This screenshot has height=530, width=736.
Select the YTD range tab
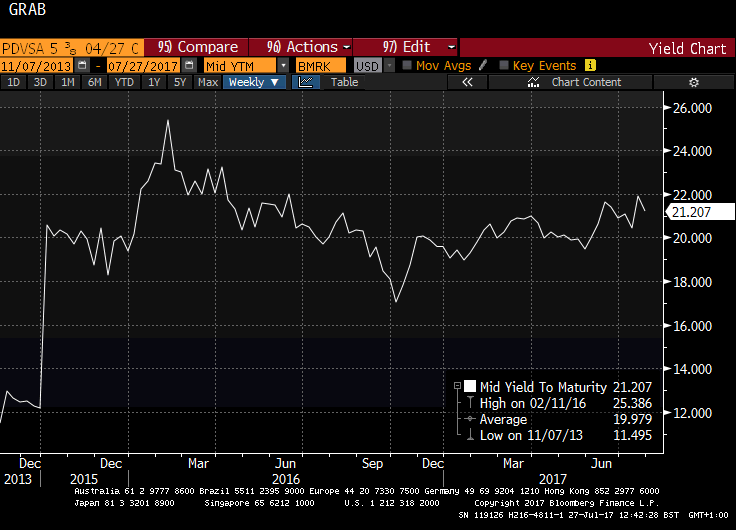pos(124,82)
